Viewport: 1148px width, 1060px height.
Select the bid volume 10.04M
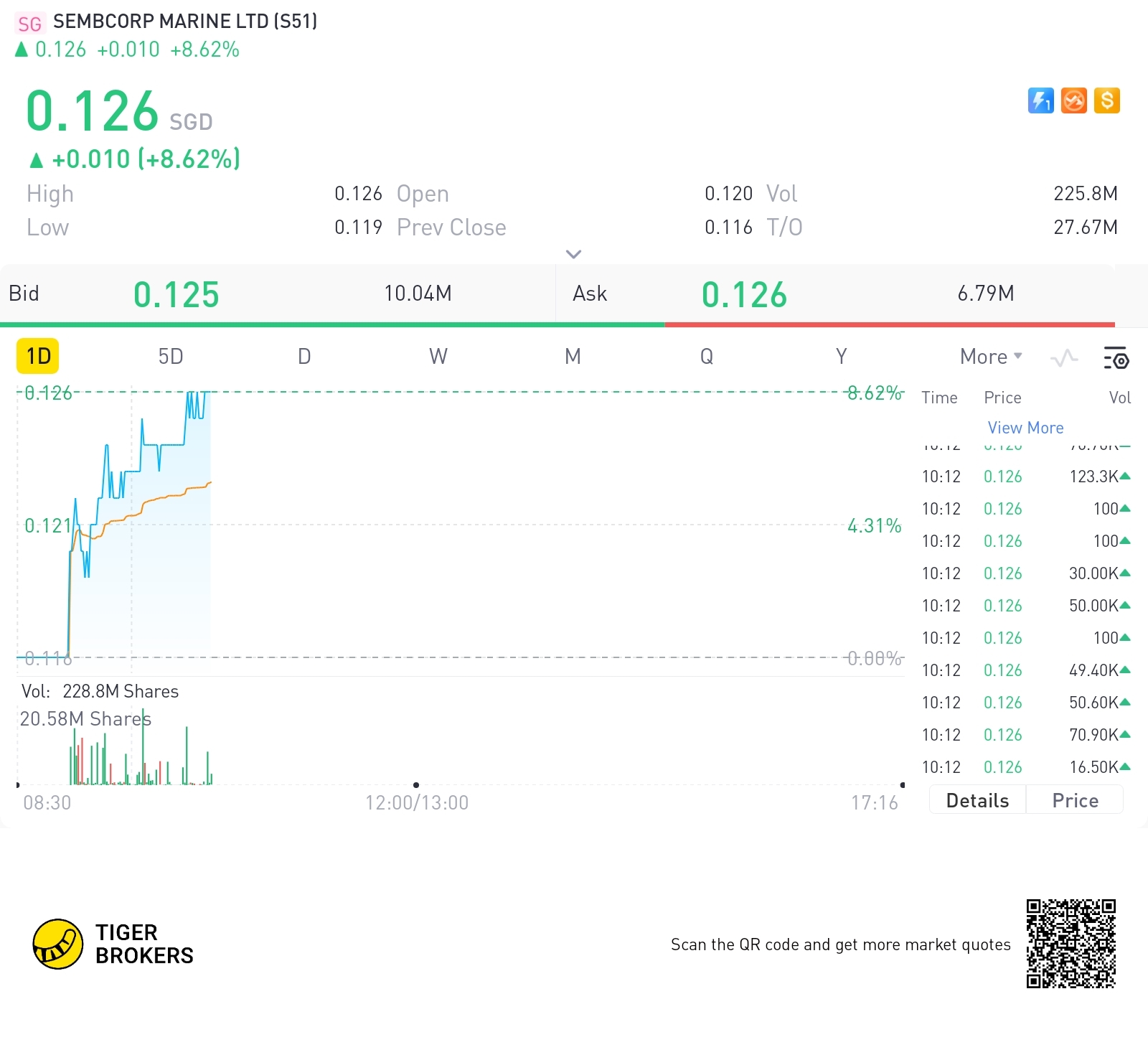click(x=418, y=294)
